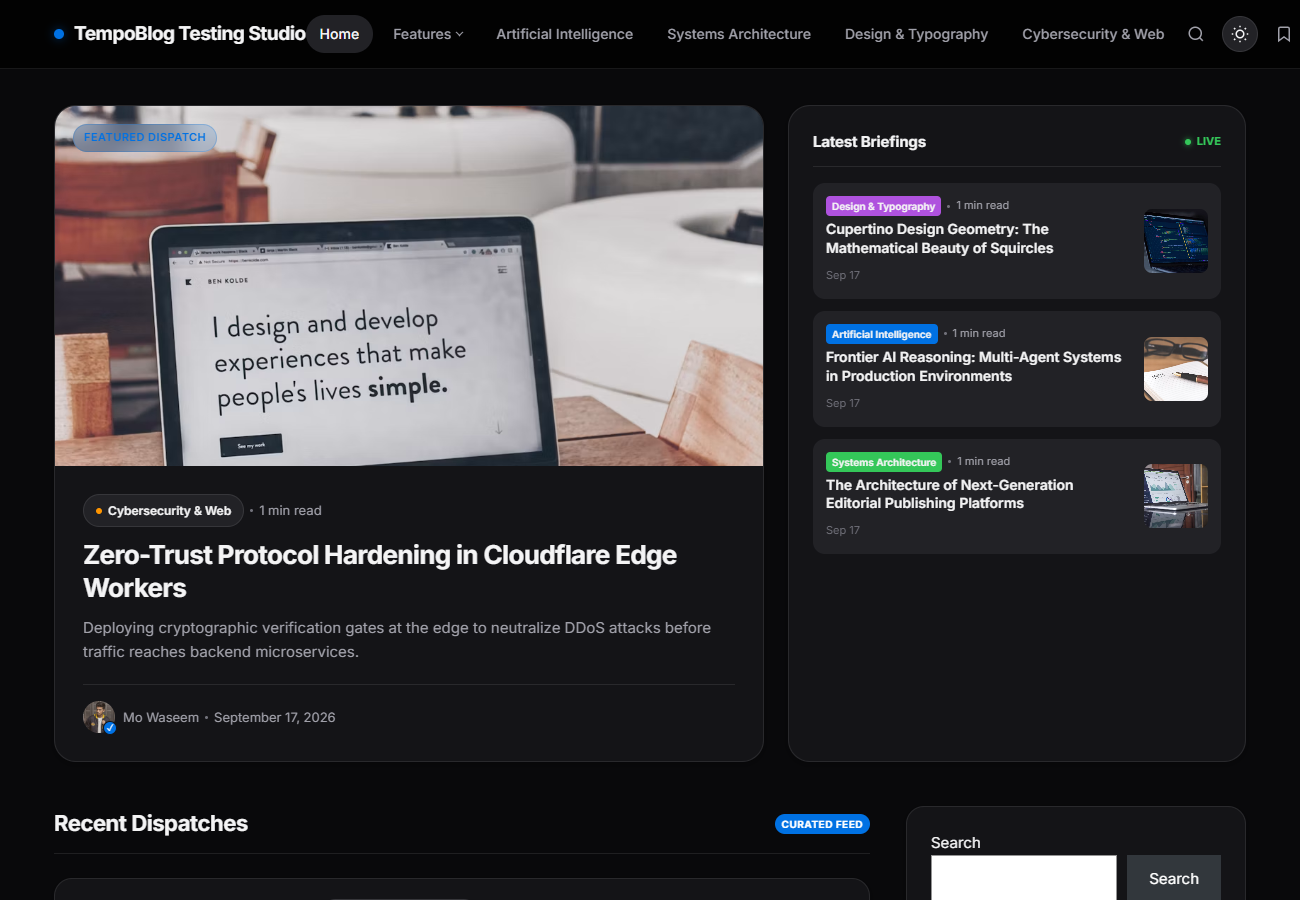Viewport: 1300px width, 900px height.
Task: Click the sidebar Search button
Action: click(1174, 878)
